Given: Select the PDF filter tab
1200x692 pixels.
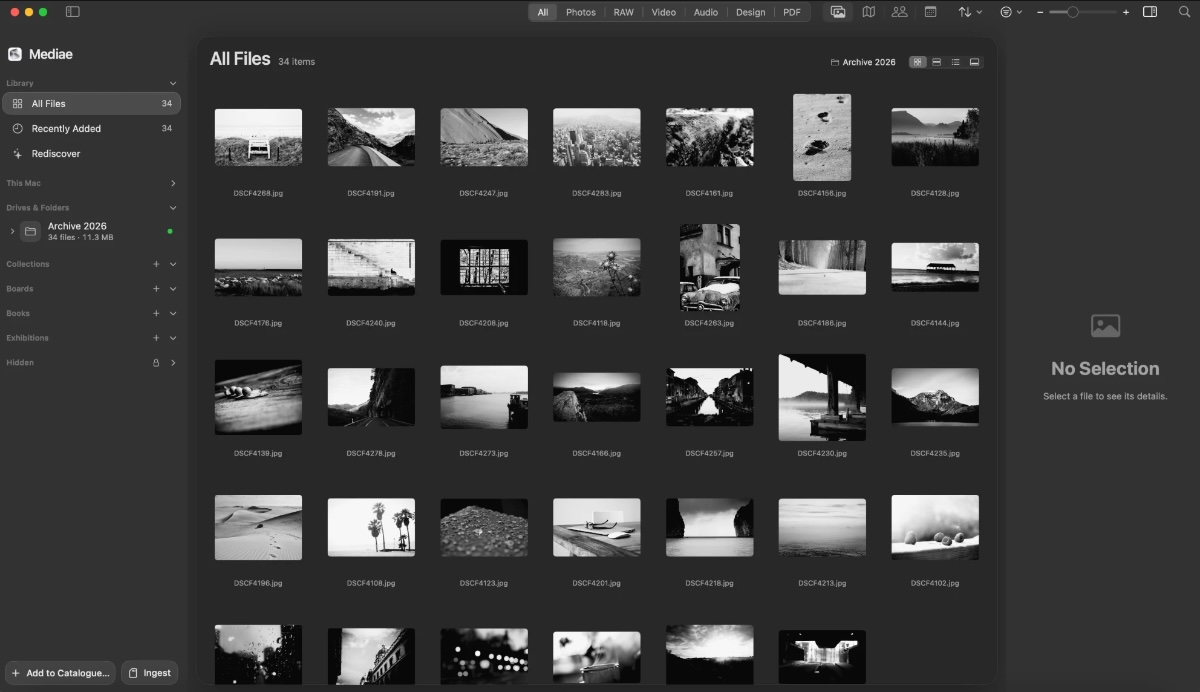Looking at the screenshot, I should tap(792, 12).
